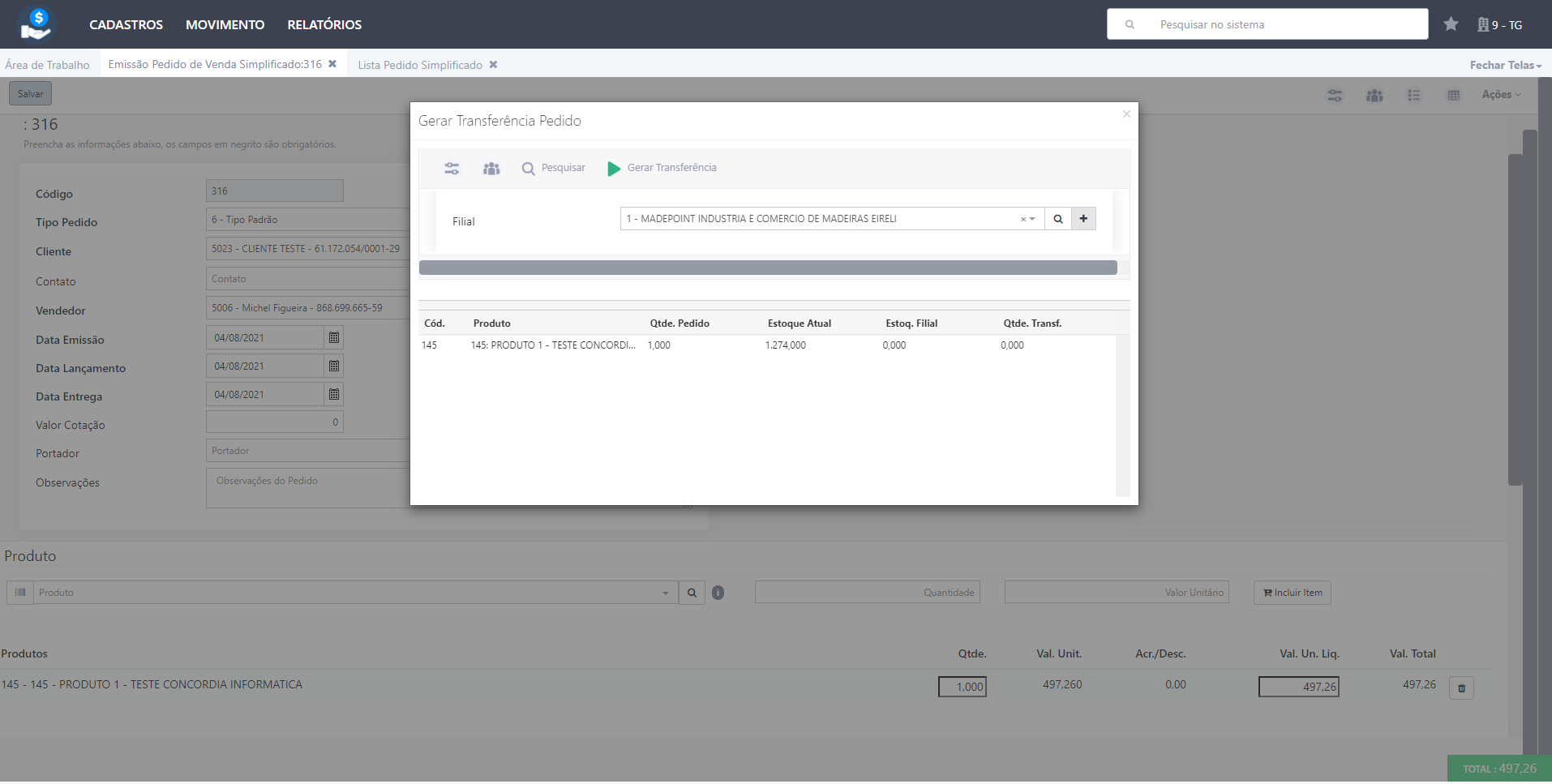This screenshot has width=1552, height=784.
Task: Click the Observações do Pedido text area
Action: 308,488
